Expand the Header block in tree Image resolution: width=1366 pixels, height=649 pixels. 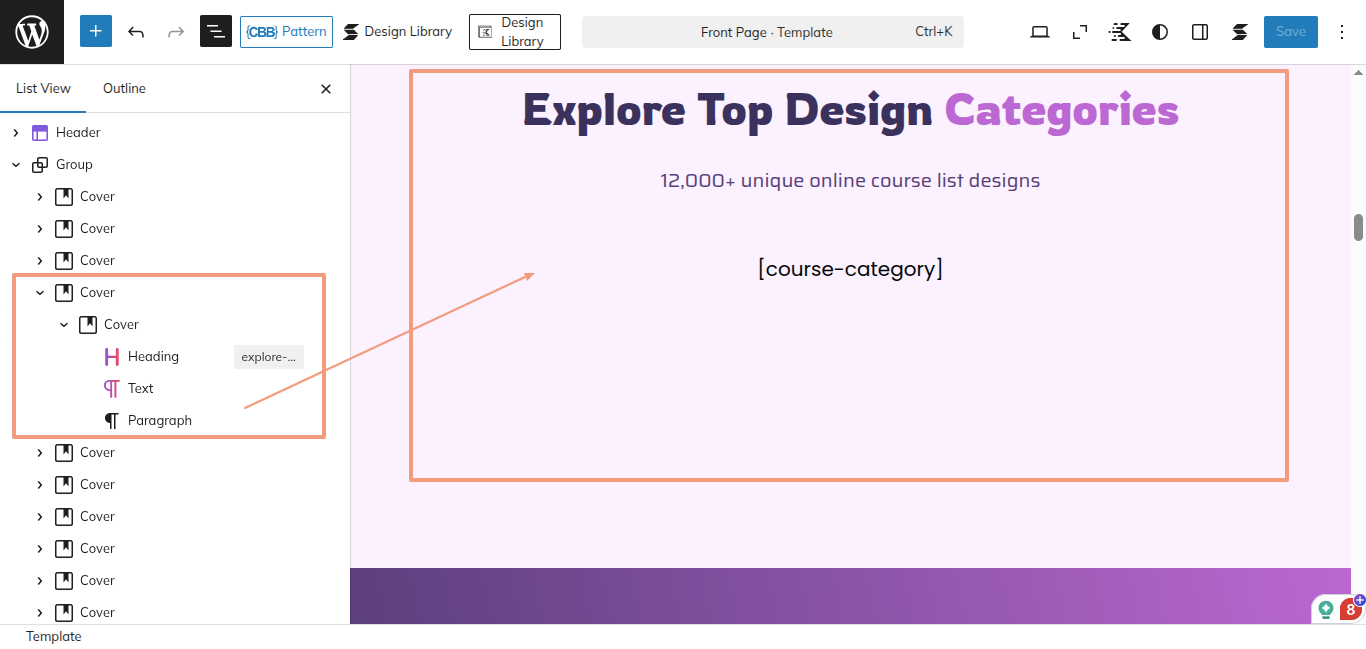pyautogui.click(x=16, y=132)
